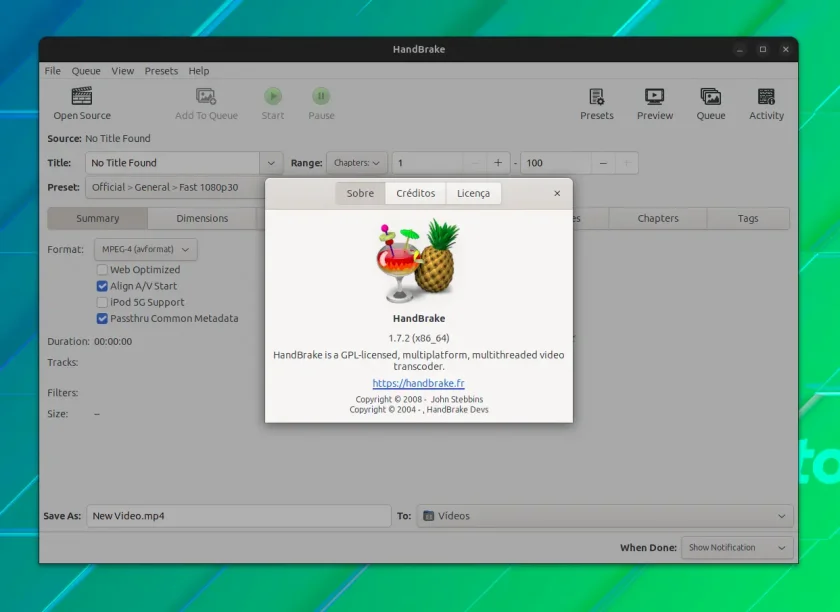Open the Help menu
Screen dimensions: 840x612
click(x=199, y=71)
